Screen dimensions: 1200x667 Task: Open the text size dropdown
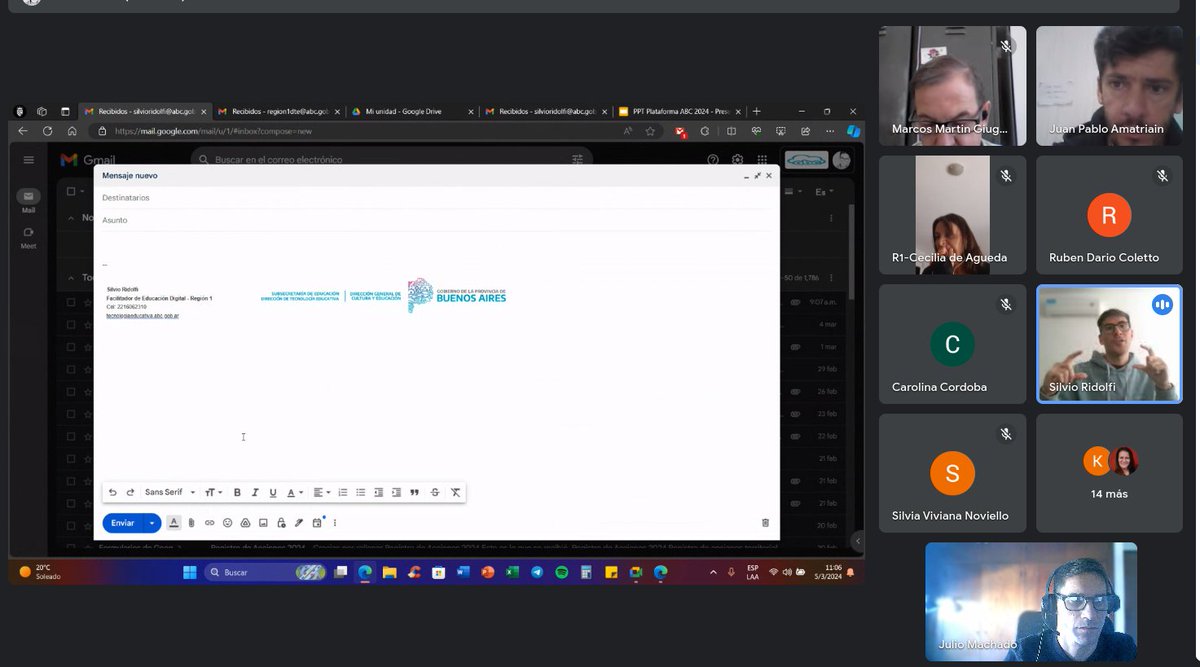point(214,492)
